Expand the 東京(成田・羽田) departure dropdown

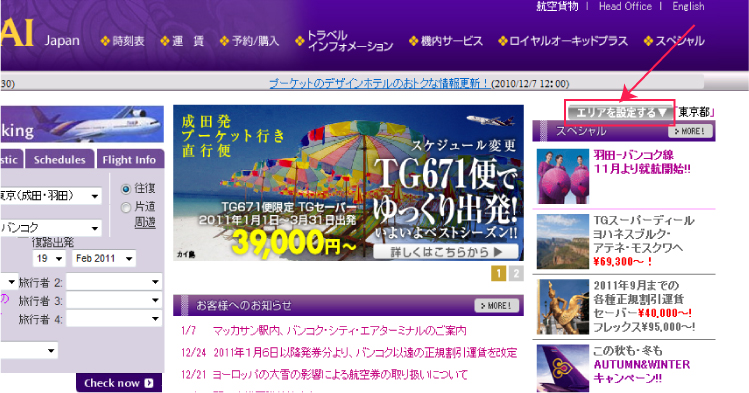tap(51, 196)
